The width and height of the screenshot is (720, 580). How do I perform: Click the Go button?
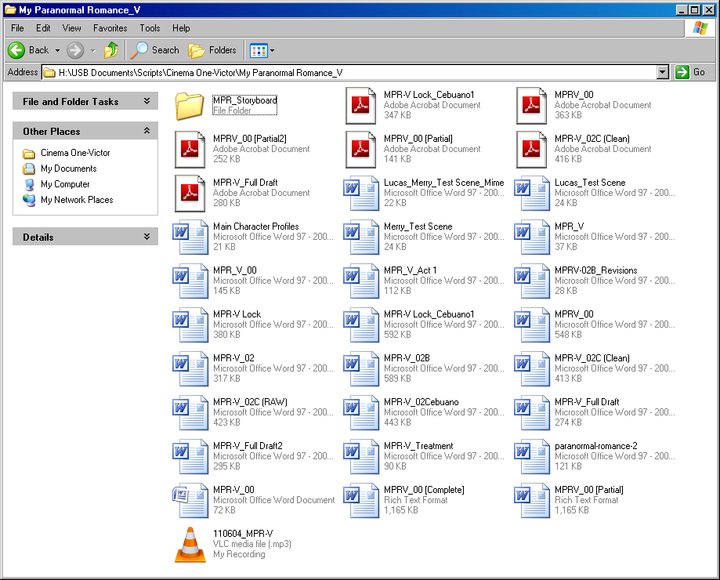(690, 72)
